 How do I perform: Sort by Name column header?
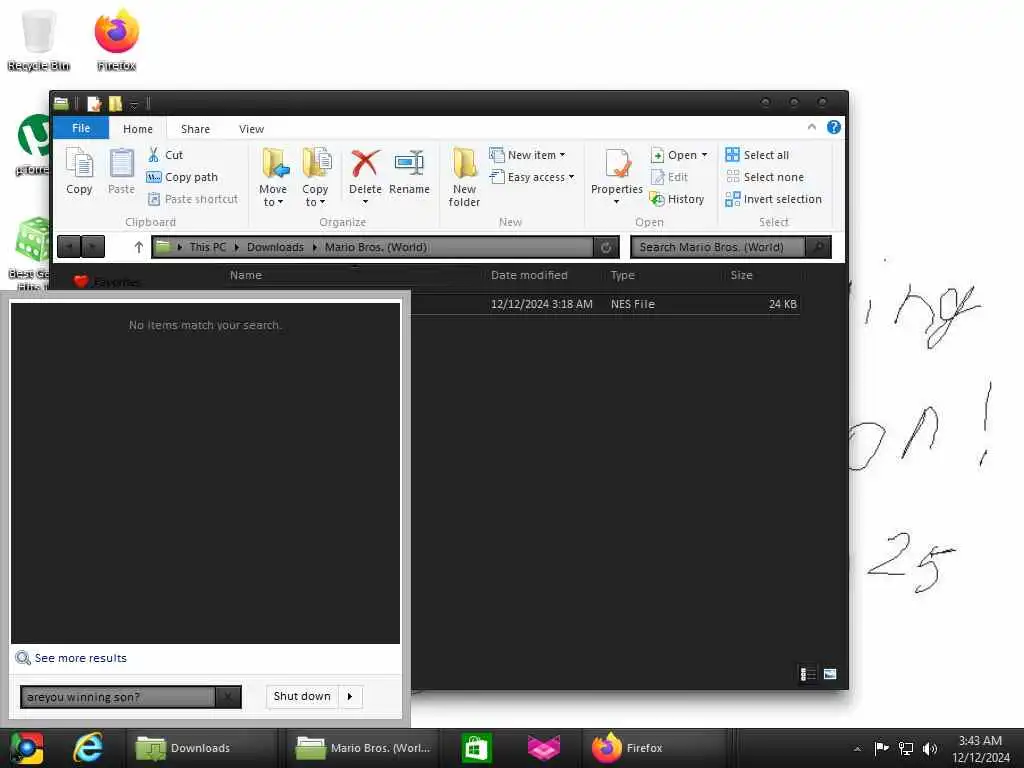pos(246,275)
